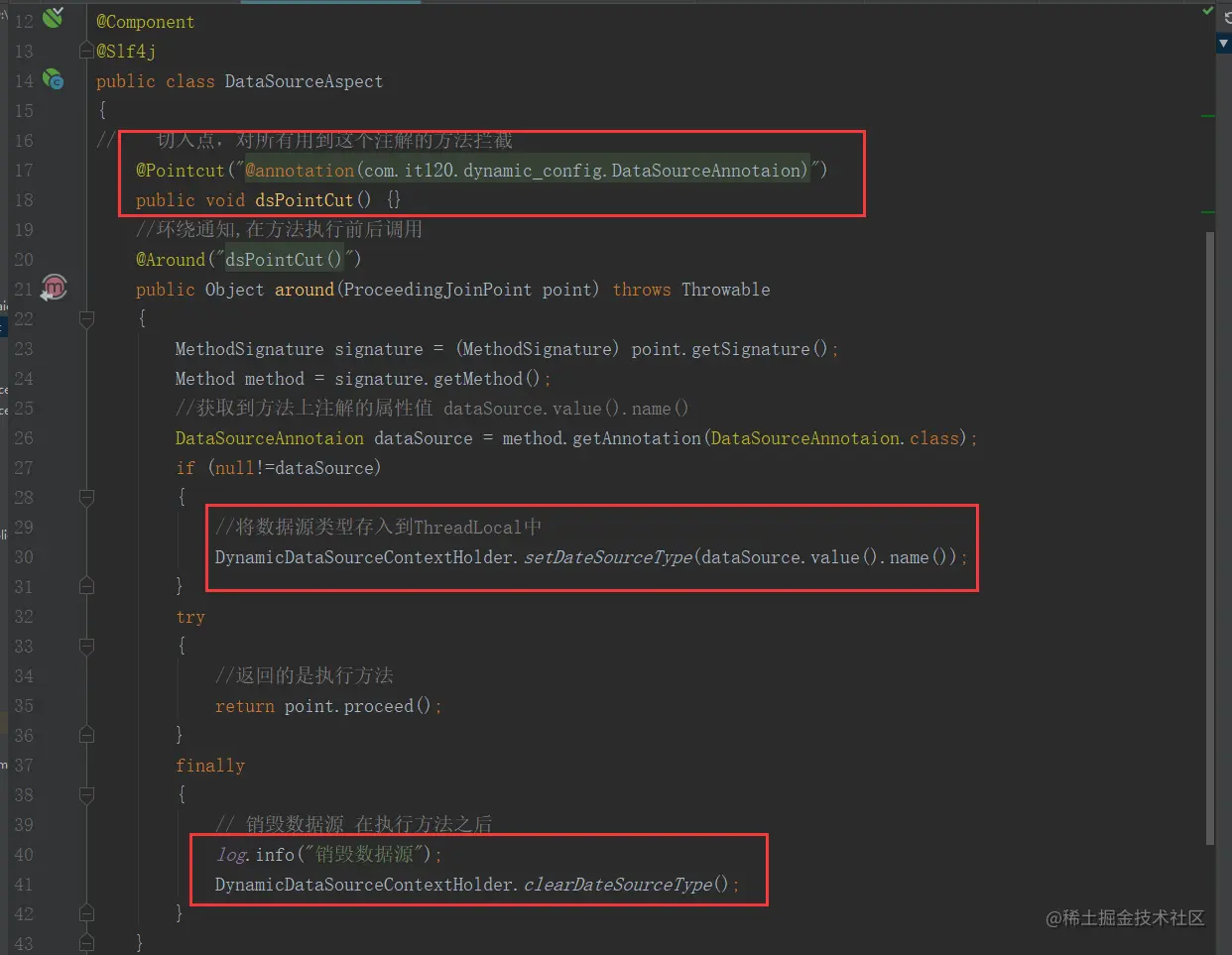Click point.proceed() call
1232x955 pixels.
(358, 706)
